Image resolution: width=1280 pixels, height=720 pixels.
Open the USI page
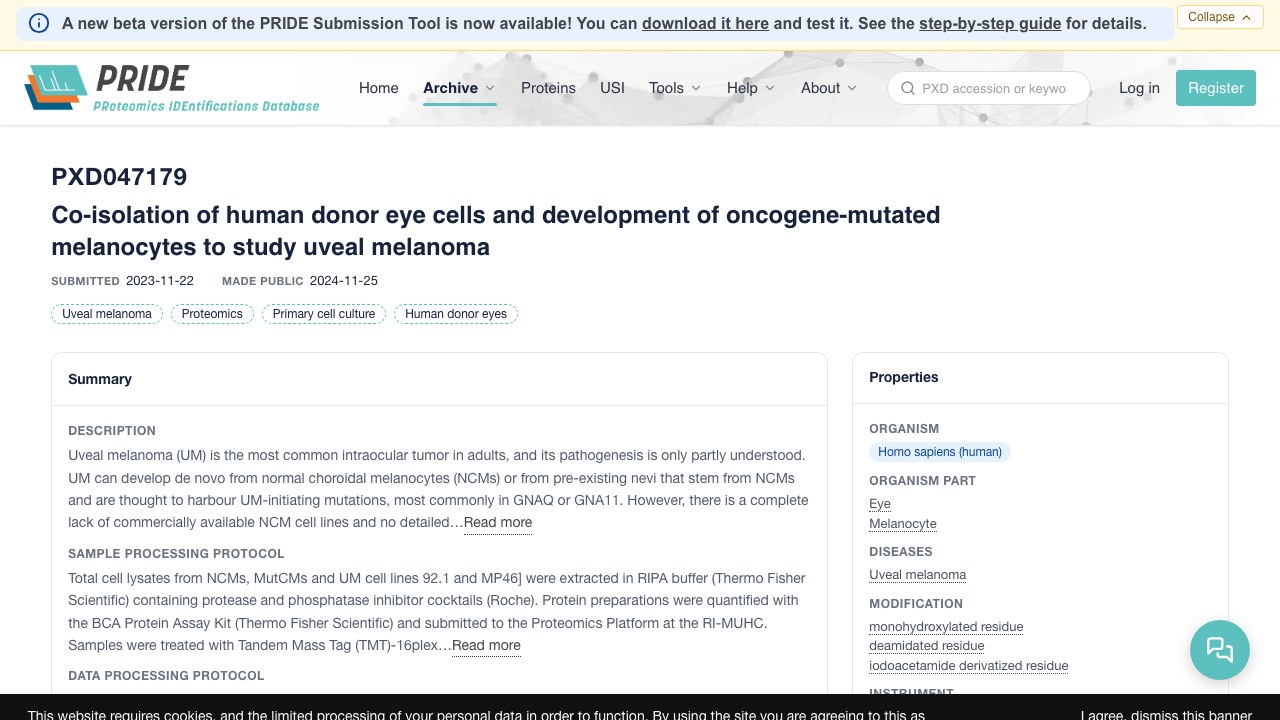click(x=612, y=88)
